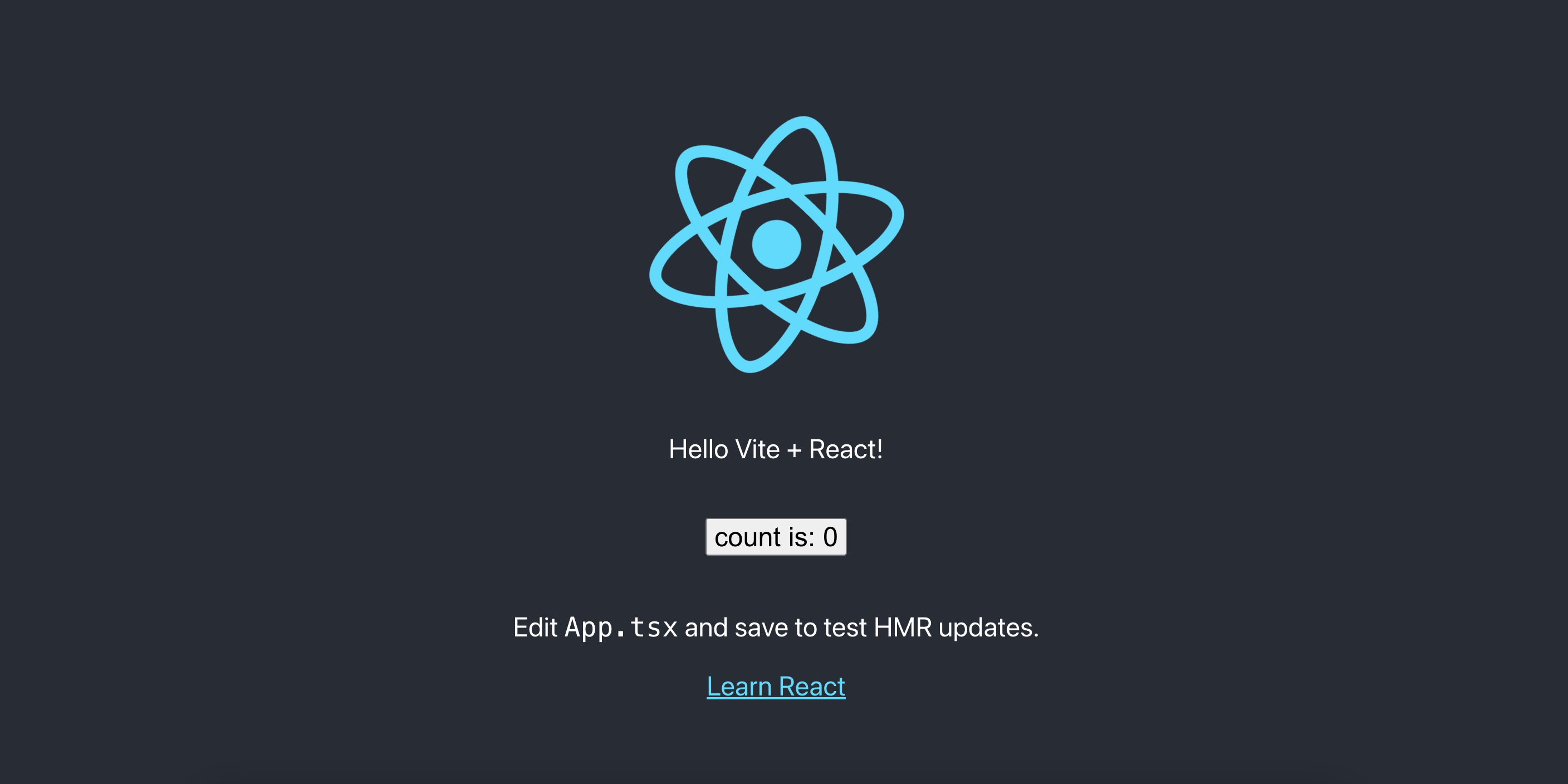1568x784 pixels.
Task: Click the word "test" in the paragraph
Action: (845, 628)
